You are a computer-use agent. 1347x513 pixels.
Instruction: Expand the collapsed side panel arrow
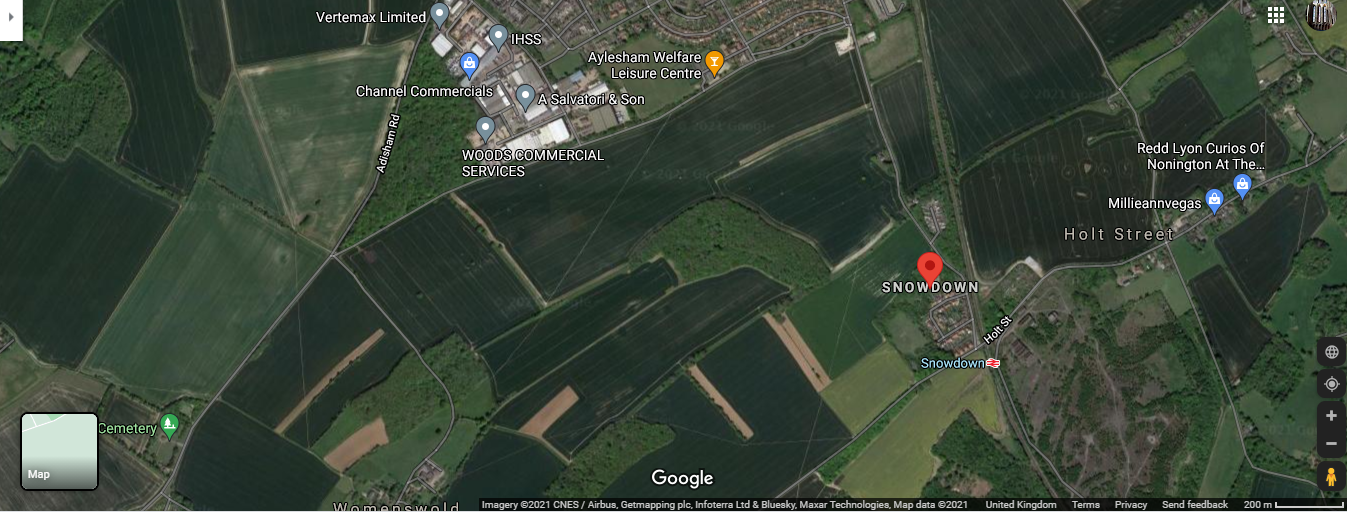point(10,19)
